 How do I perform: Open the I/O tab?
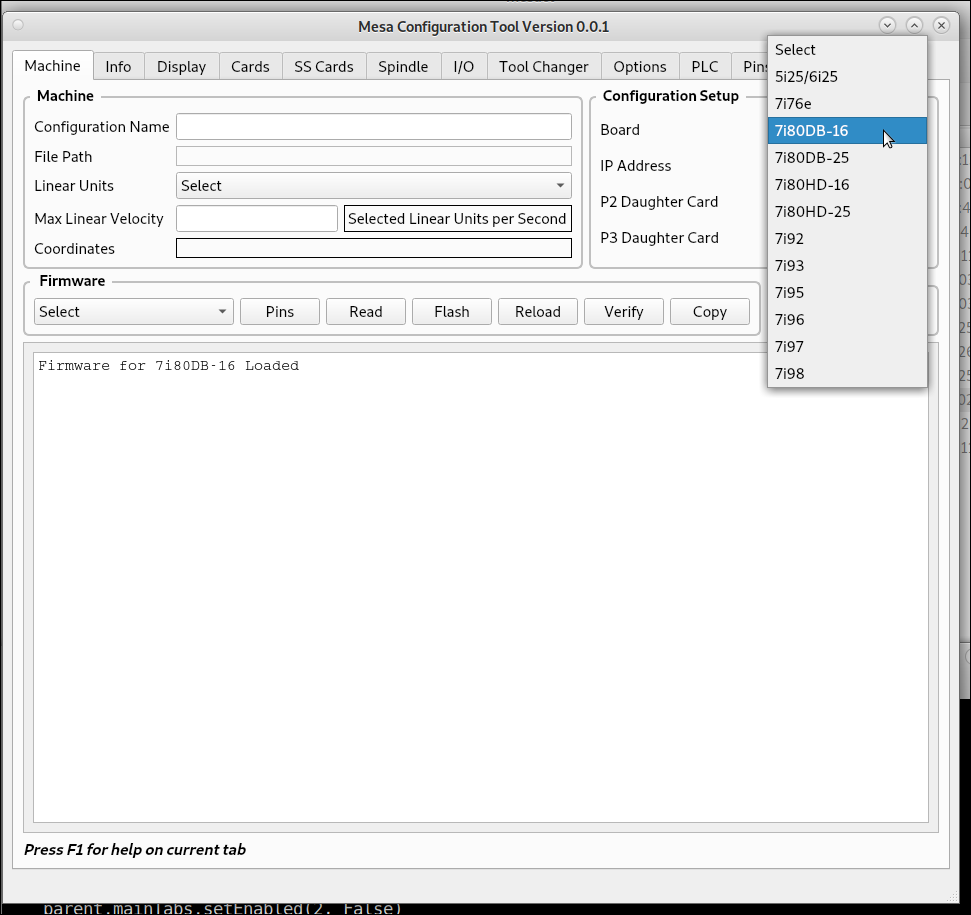464,66
